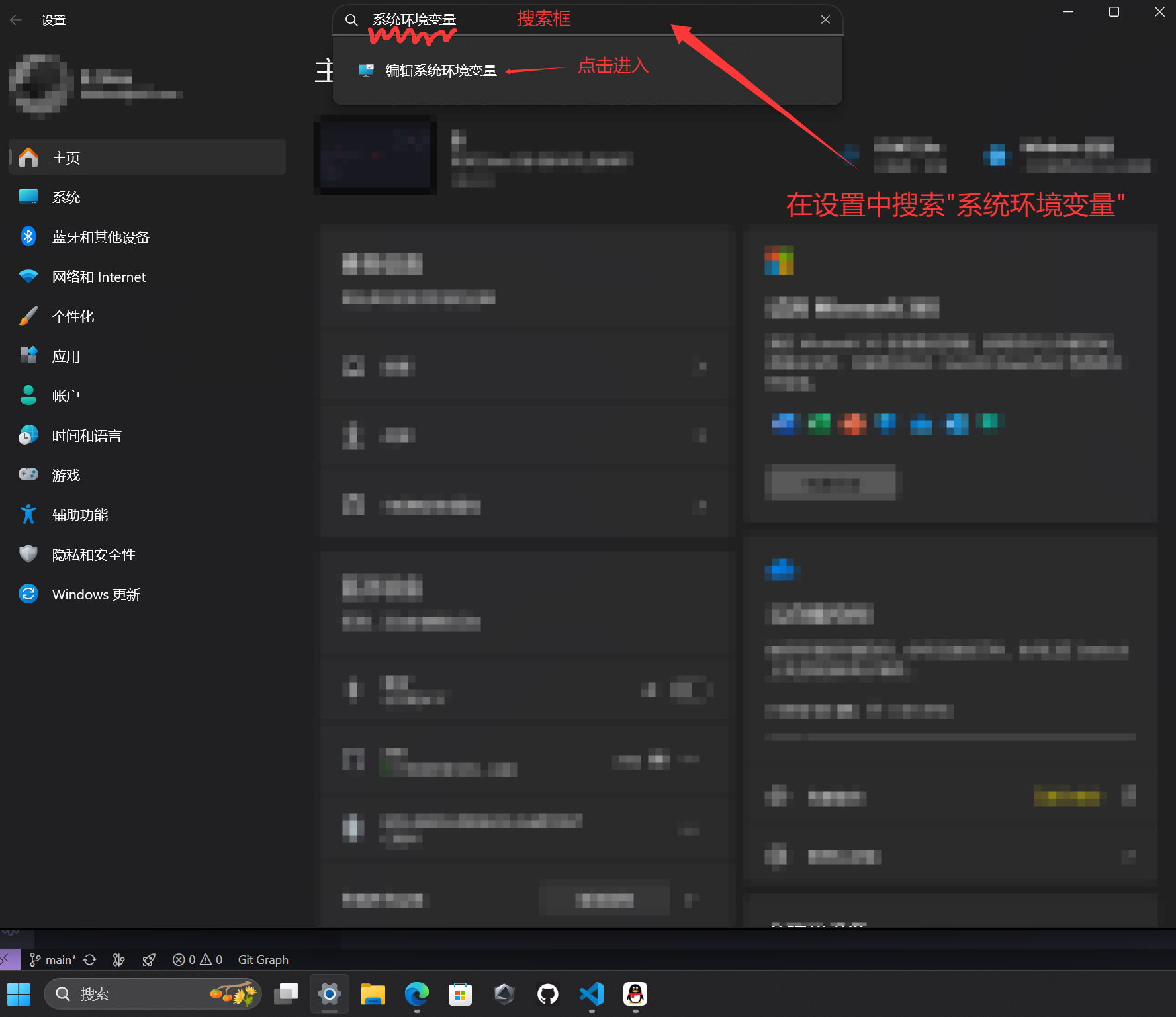Go to the 游戏 settings page
Image resolution: width=1176 pixels, height=1017 pixels.
(66, 475)
